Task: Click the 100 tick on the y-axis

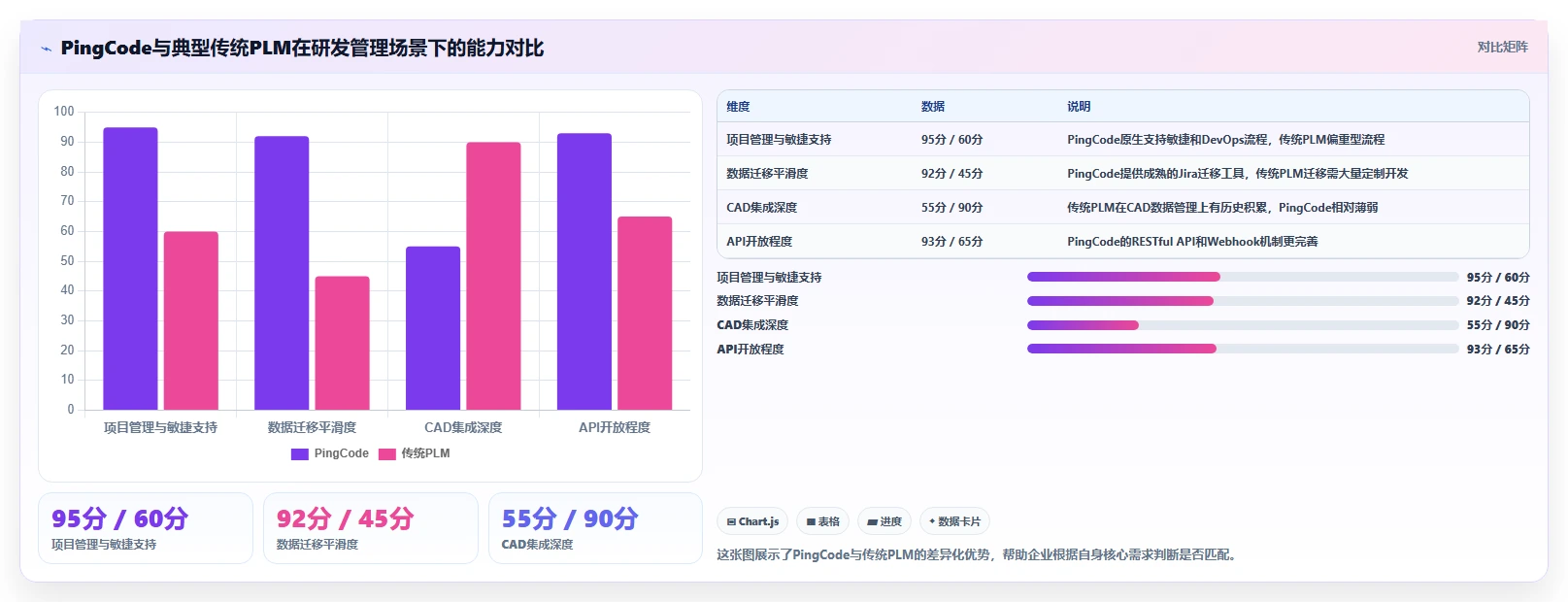Action: click(64, 112)
